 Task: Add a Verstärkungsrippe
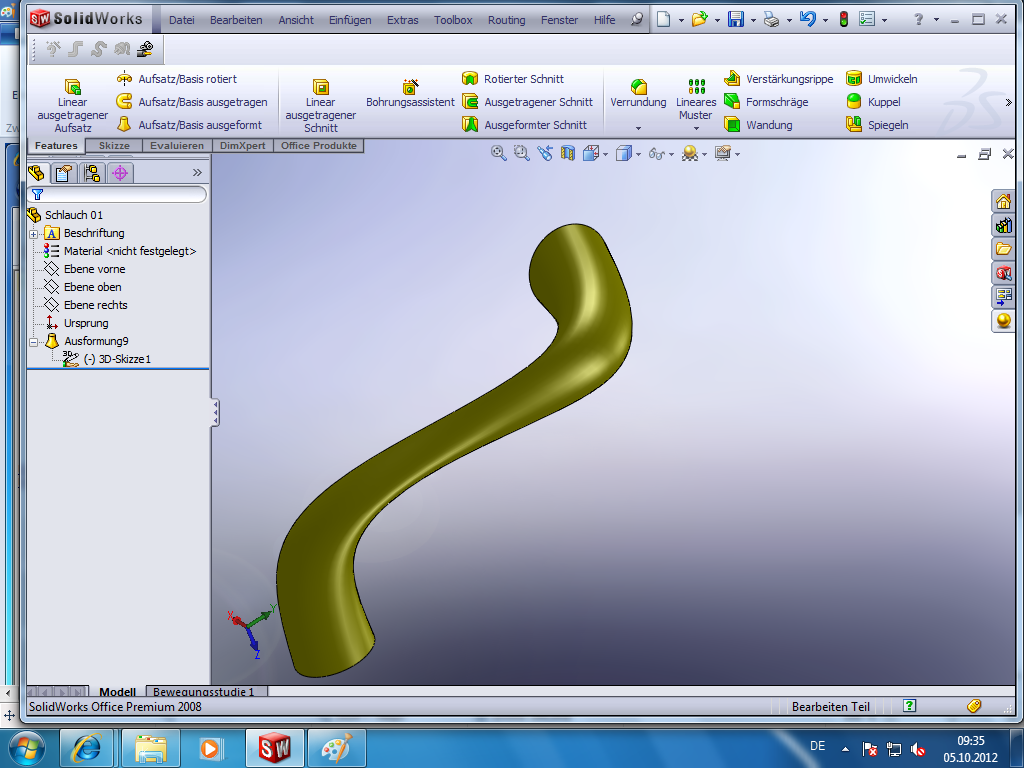(x=778, y=79)
